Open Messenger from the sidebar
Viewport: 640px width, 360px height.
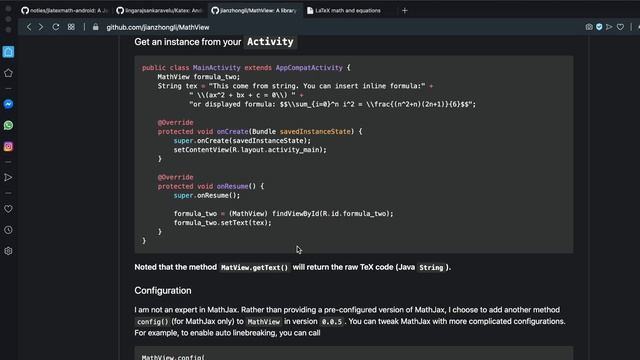[x=8, y=104]
